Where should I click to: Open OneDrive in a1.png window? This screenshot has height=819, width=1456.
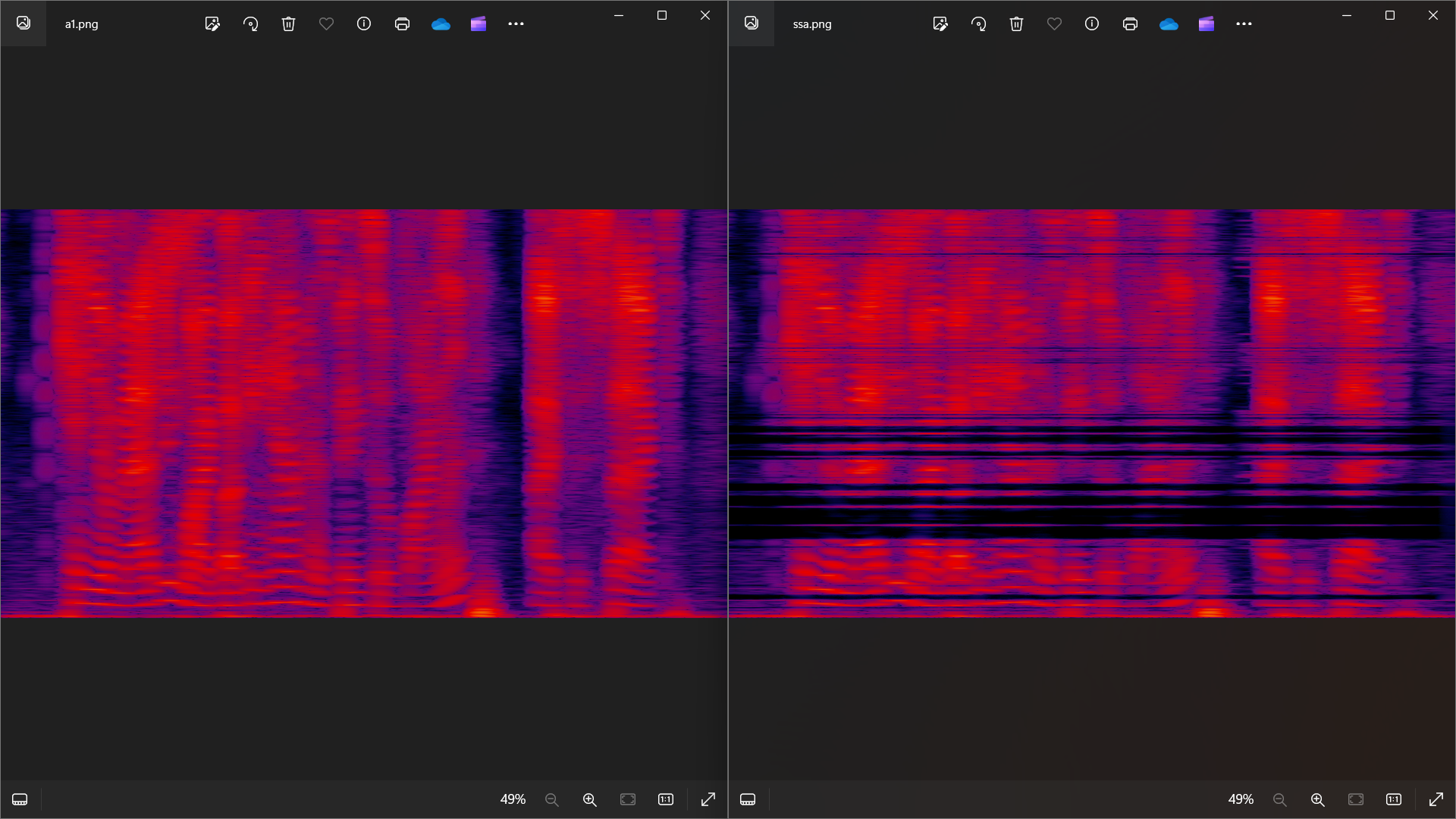(x=441, y=24)
